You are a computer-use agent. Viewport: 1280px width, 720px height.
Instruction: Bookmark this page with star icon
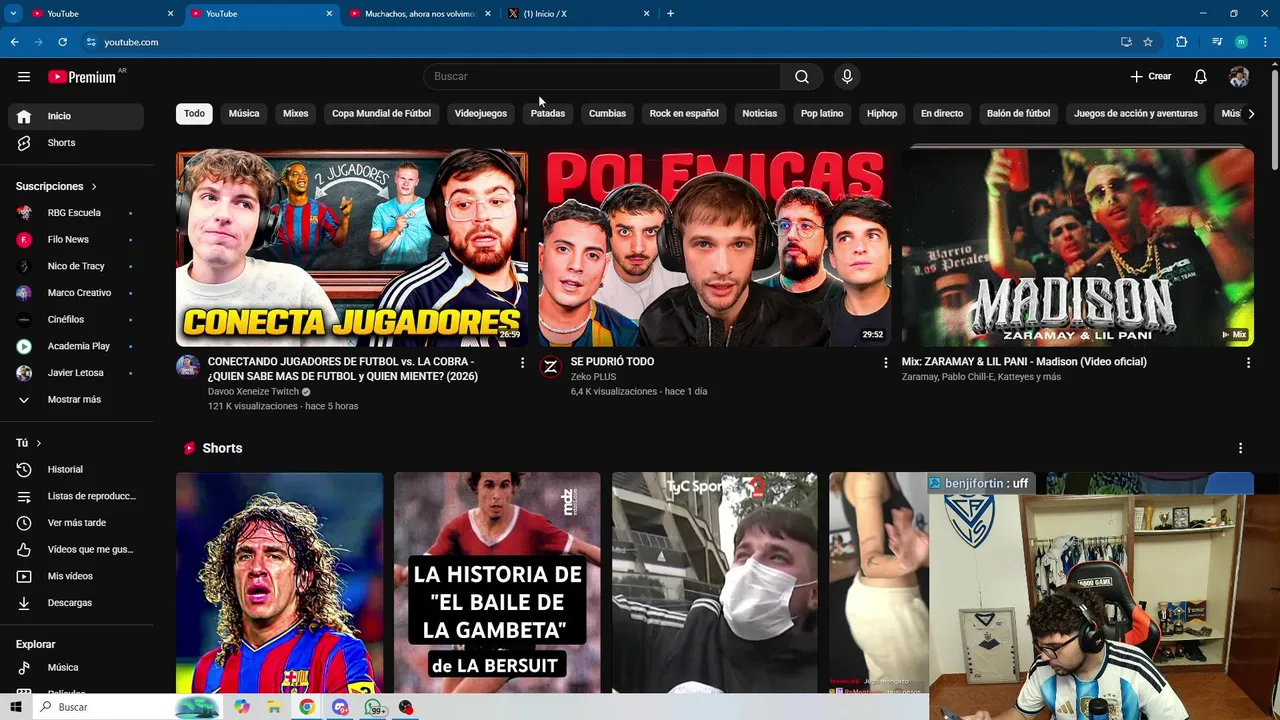pyautogui.click(x=1148, y=42)
